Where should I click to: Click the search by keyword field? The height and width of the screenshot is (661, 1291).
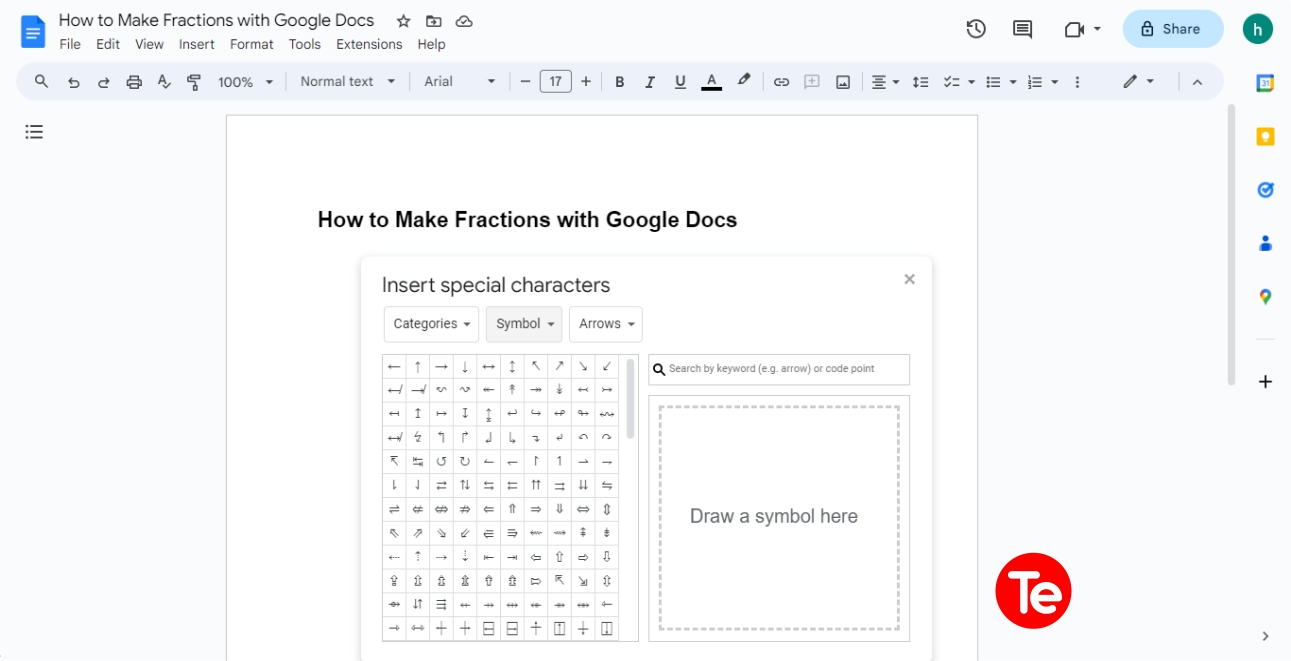coord(779,369)
